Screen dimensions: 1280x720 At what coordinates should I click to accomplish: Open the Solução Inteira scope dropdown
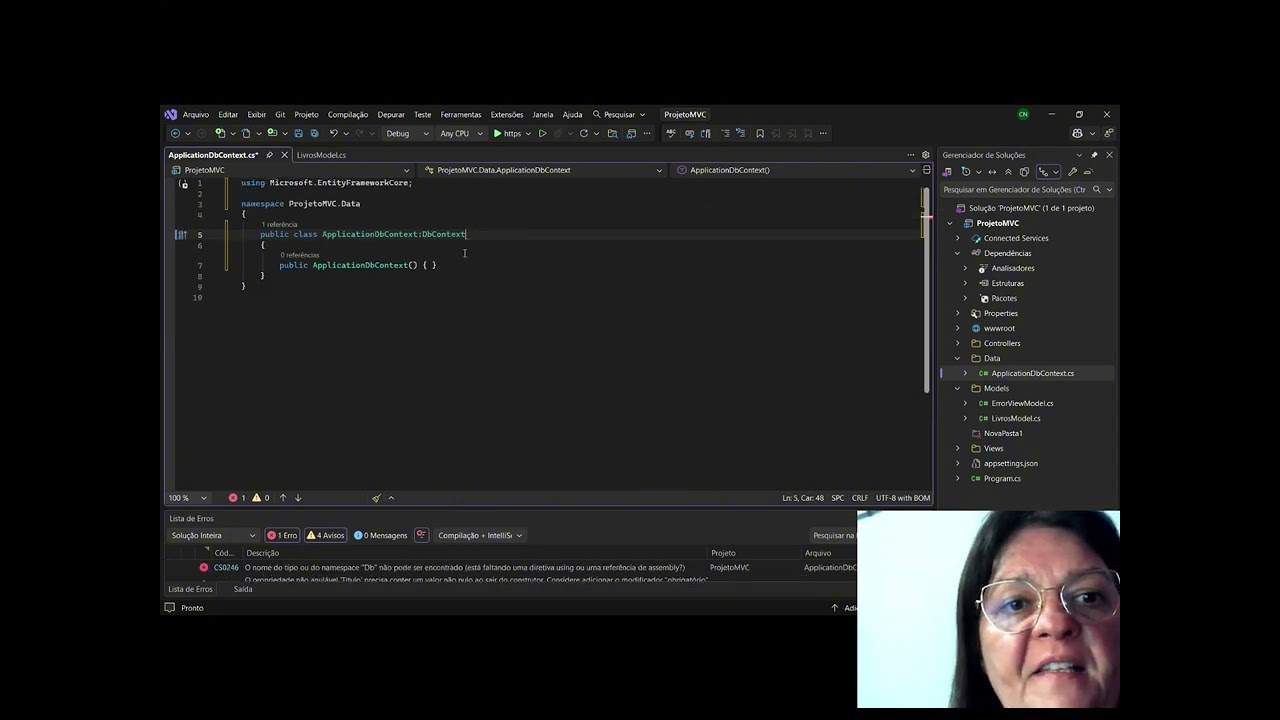point(213,535)
